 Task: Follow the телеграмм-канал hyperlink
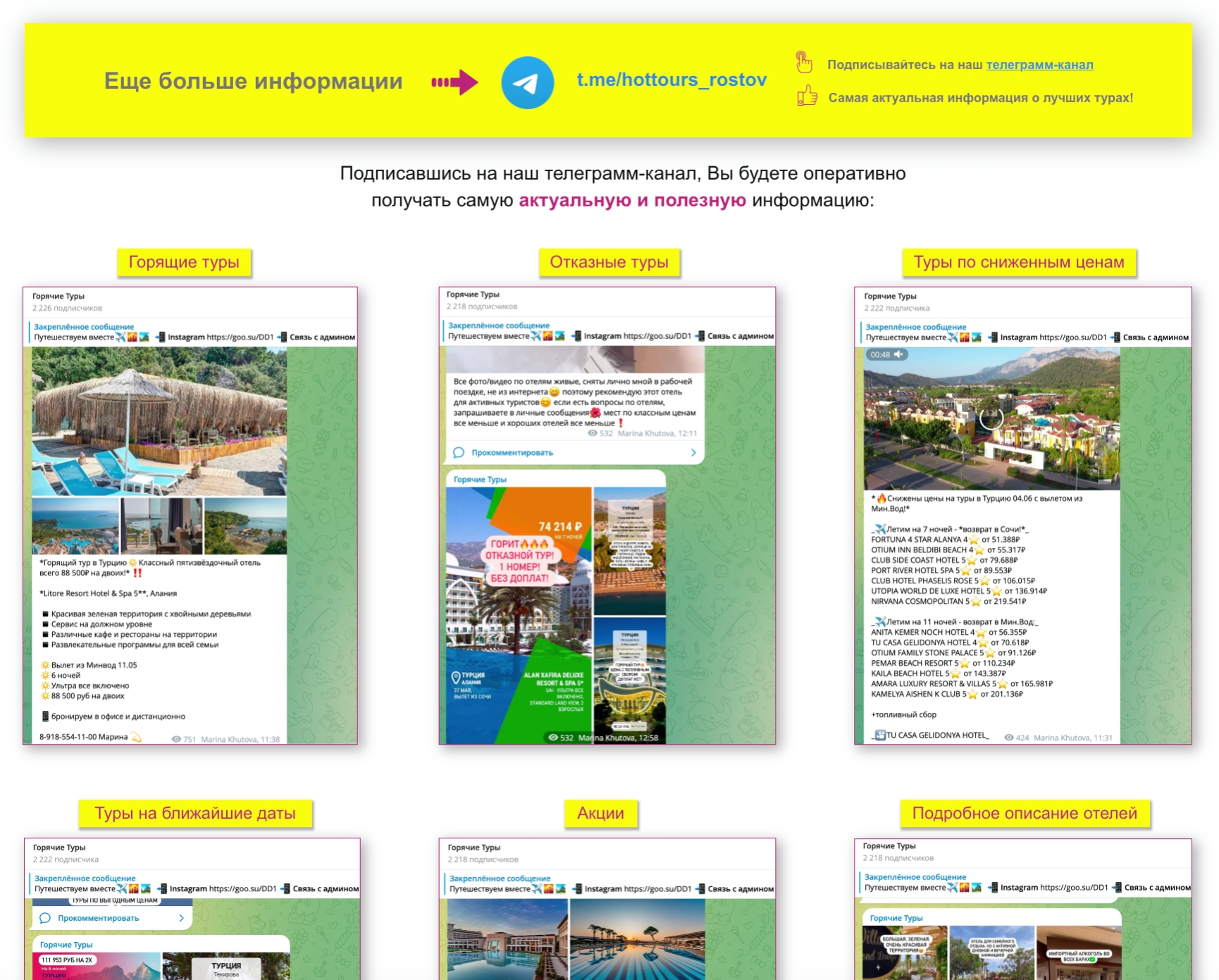[1039, 65]
